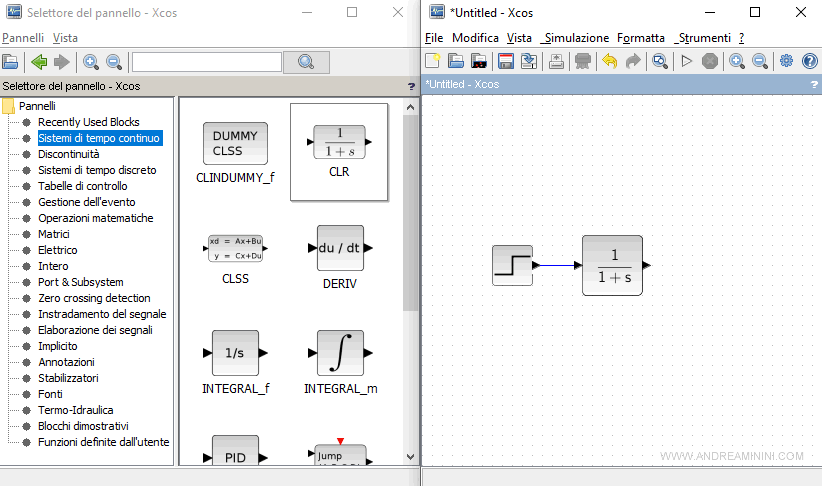
Task: Open the Pannelli menu
Action: 23,38
